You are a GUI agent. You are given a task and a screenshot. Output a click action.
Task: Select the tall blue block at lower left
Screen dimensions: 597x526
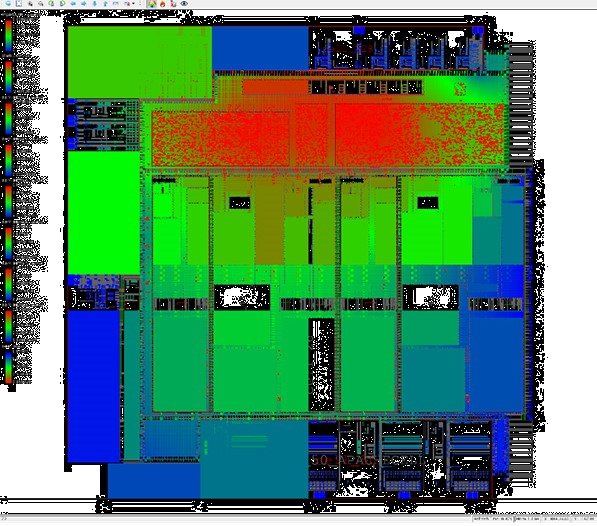[94, 386]
